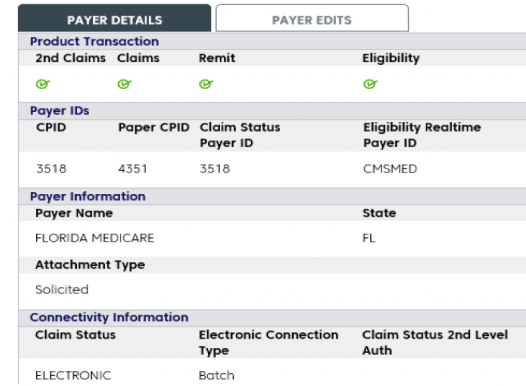
Task: Click the Payer Information section header
Action: [88, 197]
